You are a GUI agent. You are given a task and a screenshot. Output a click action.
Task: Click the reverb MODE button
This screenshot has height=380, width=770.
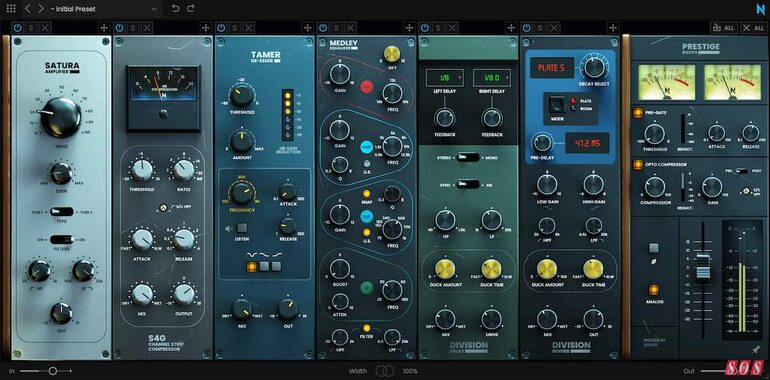(556, 104)
